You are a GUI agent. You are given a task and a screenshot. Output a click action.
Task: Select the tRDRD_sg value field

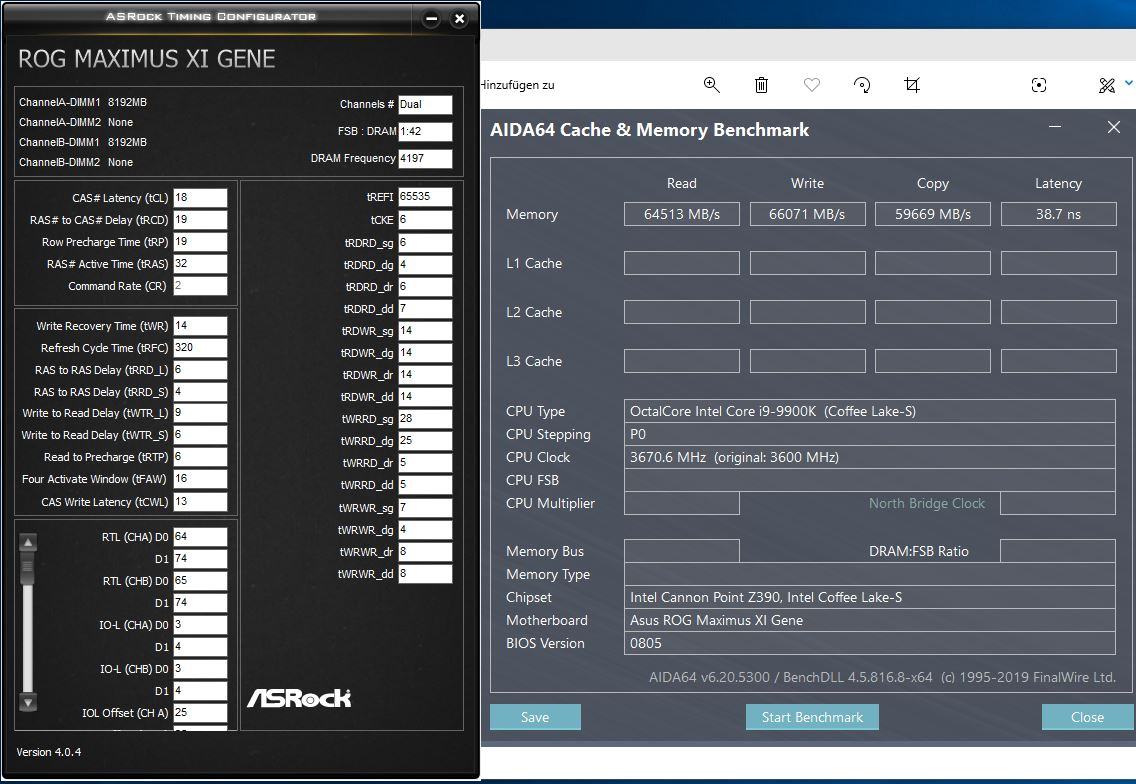(425, 243)
